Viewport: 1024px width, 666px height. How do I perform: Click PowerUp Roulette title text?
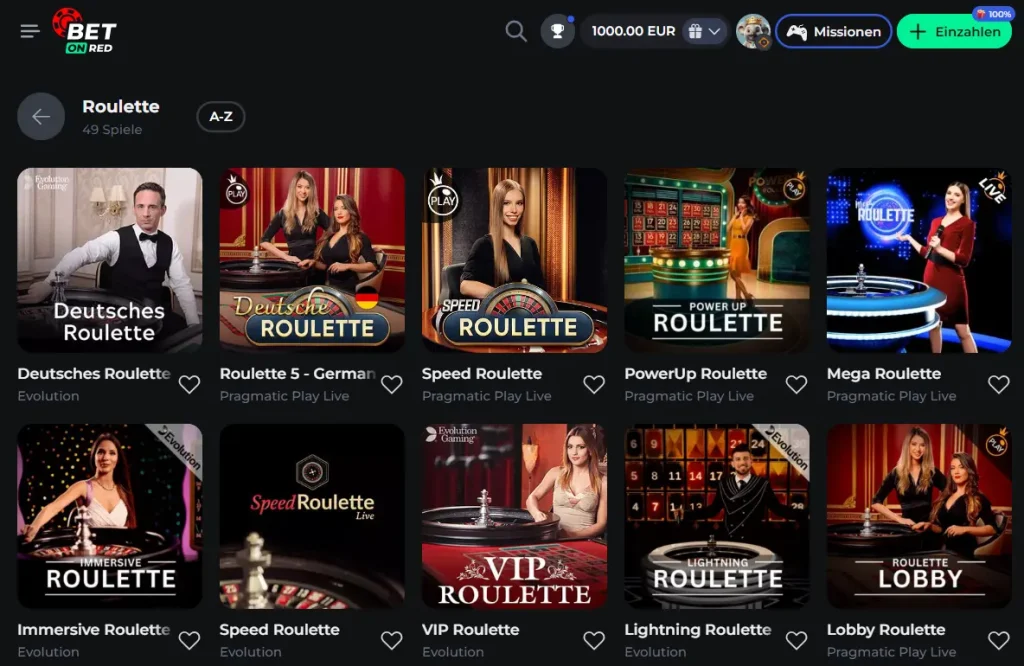click(696, 373)
